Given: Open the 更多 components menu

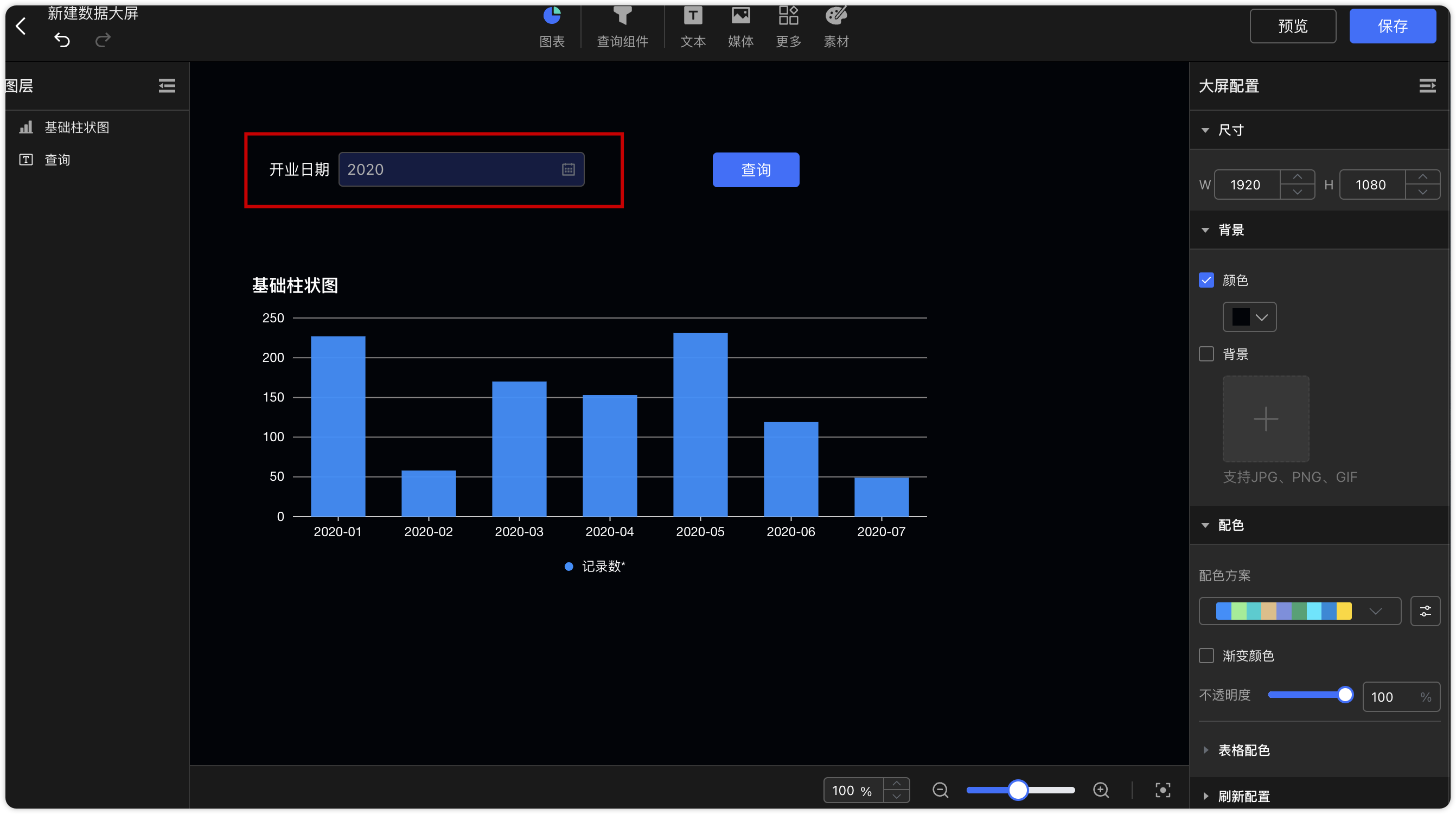Looking at the screenshot, I should coord(788,26).
